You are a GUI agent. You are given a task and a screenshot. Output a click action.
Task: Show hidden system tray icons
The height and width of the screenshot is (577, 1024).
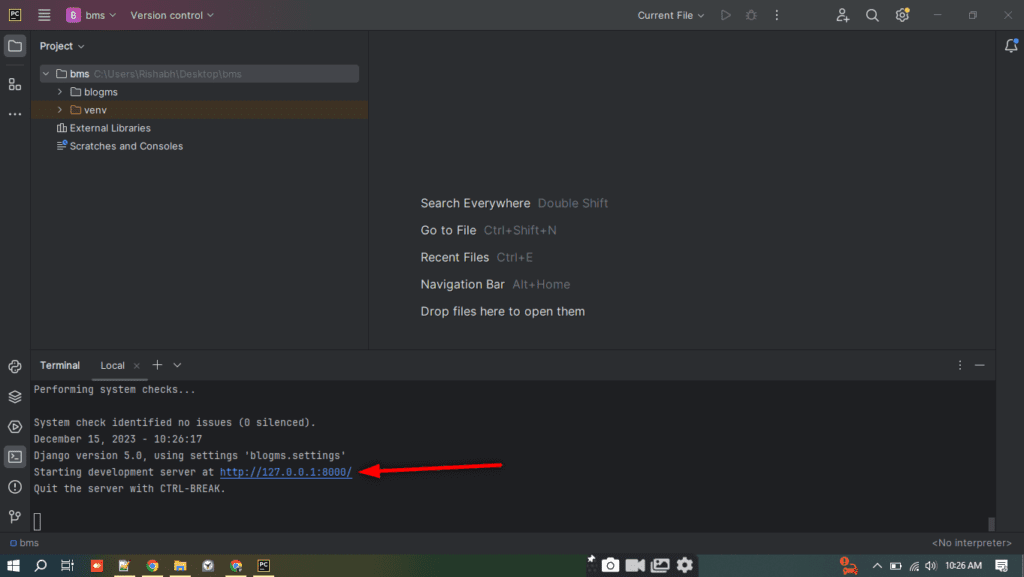point(877,566)
